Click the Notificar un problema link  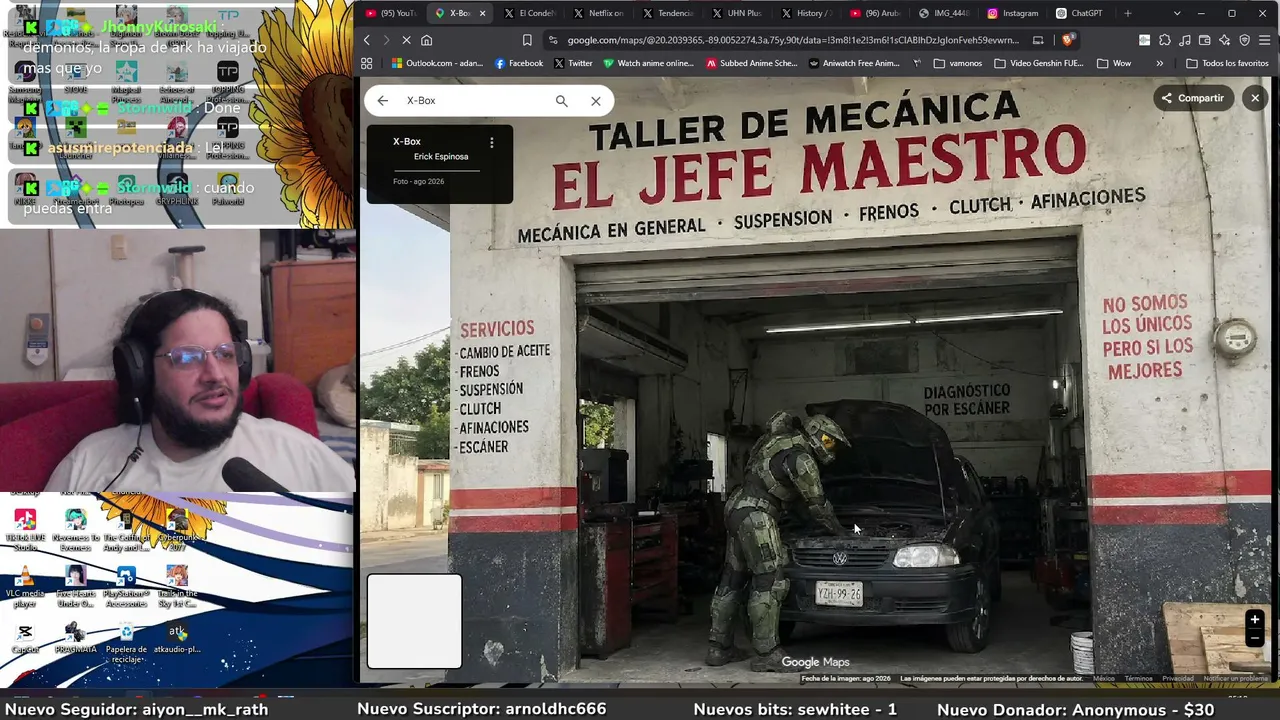pyautogui.click(x=1235, y=679)
